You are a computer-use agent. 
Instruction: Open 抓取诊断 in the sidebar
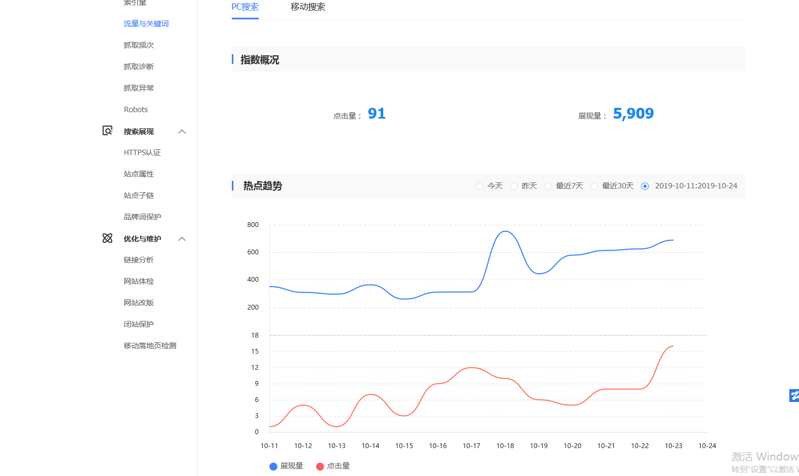139,66
